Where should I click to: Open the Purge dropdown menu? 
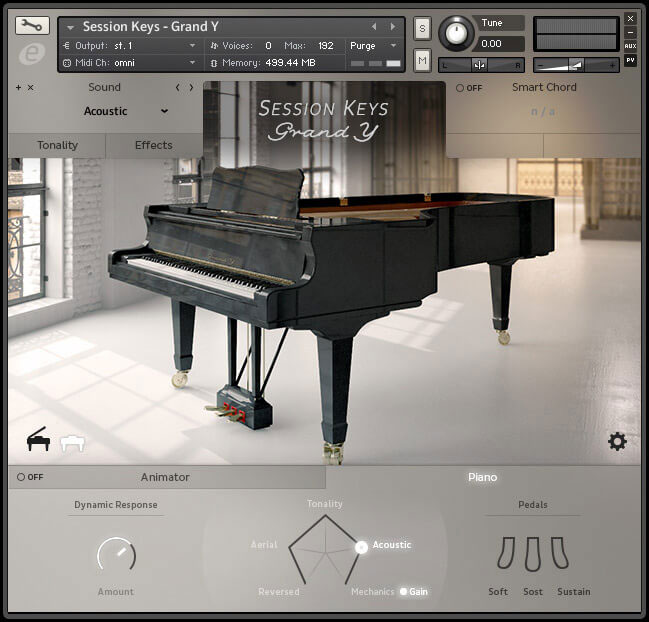pyautogui.click(x=373, y=46)
